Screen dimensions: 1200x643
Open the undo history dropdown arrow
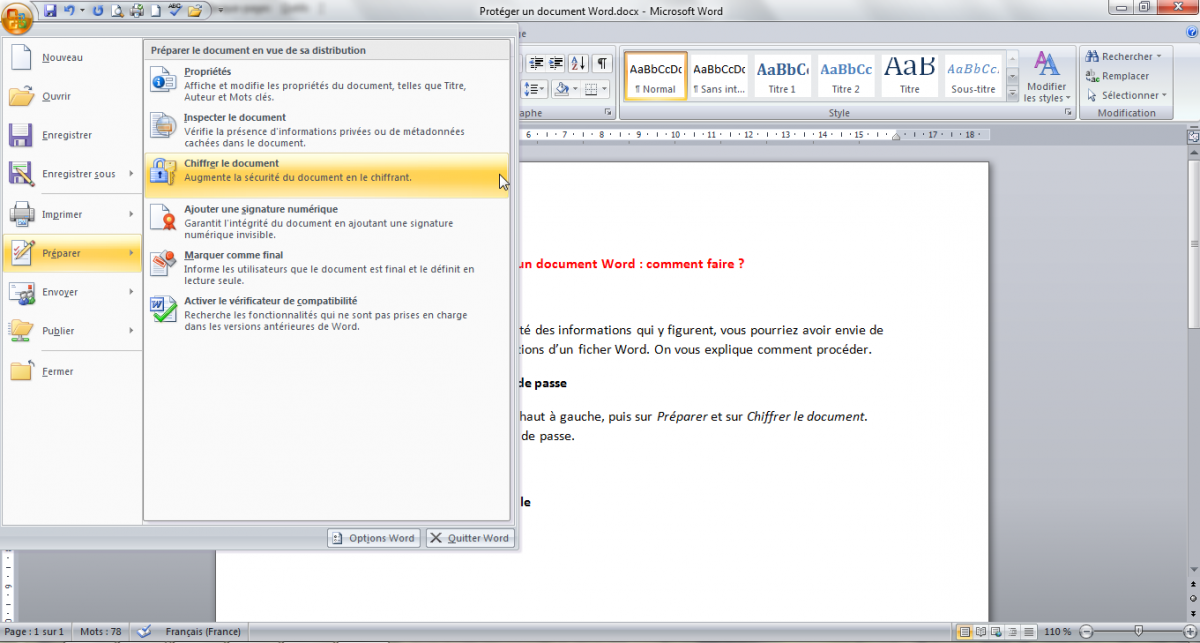pos(80,11)
